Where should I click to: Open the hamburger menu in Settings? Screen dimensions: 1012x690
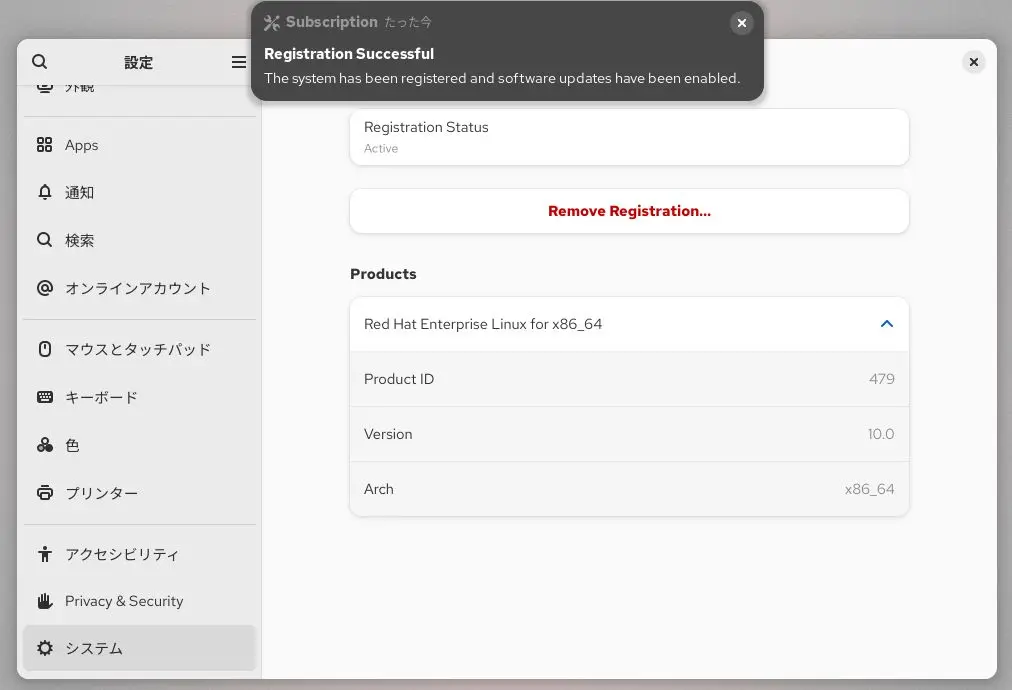pos(238,61)
